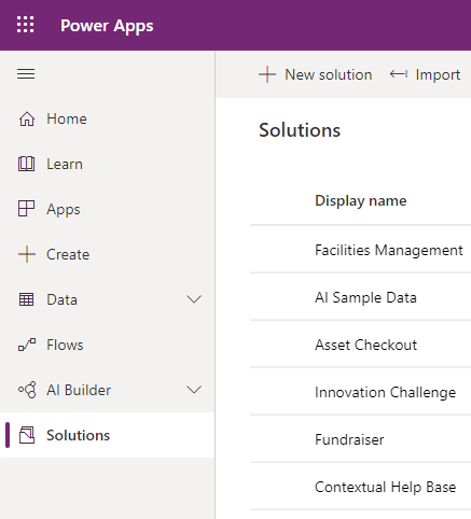Sort by Display name column header
Viewport: 471px width, 519px height.
(x=361, y=201)
